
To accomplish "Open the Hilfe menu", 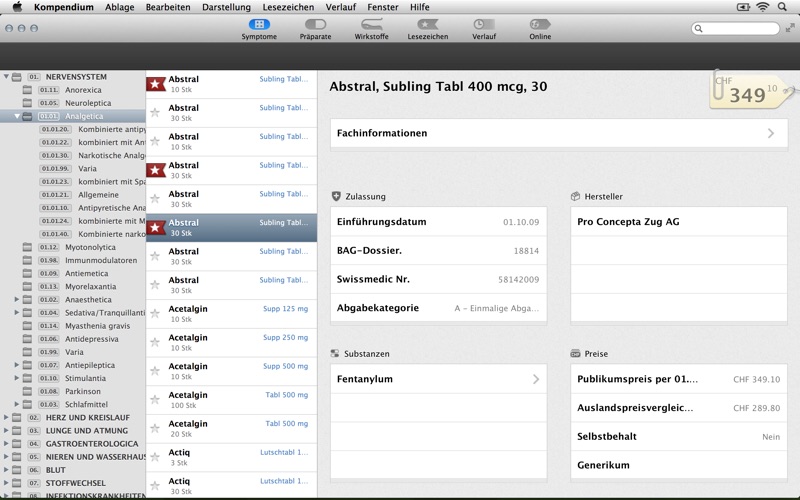I will click(419, 7).
